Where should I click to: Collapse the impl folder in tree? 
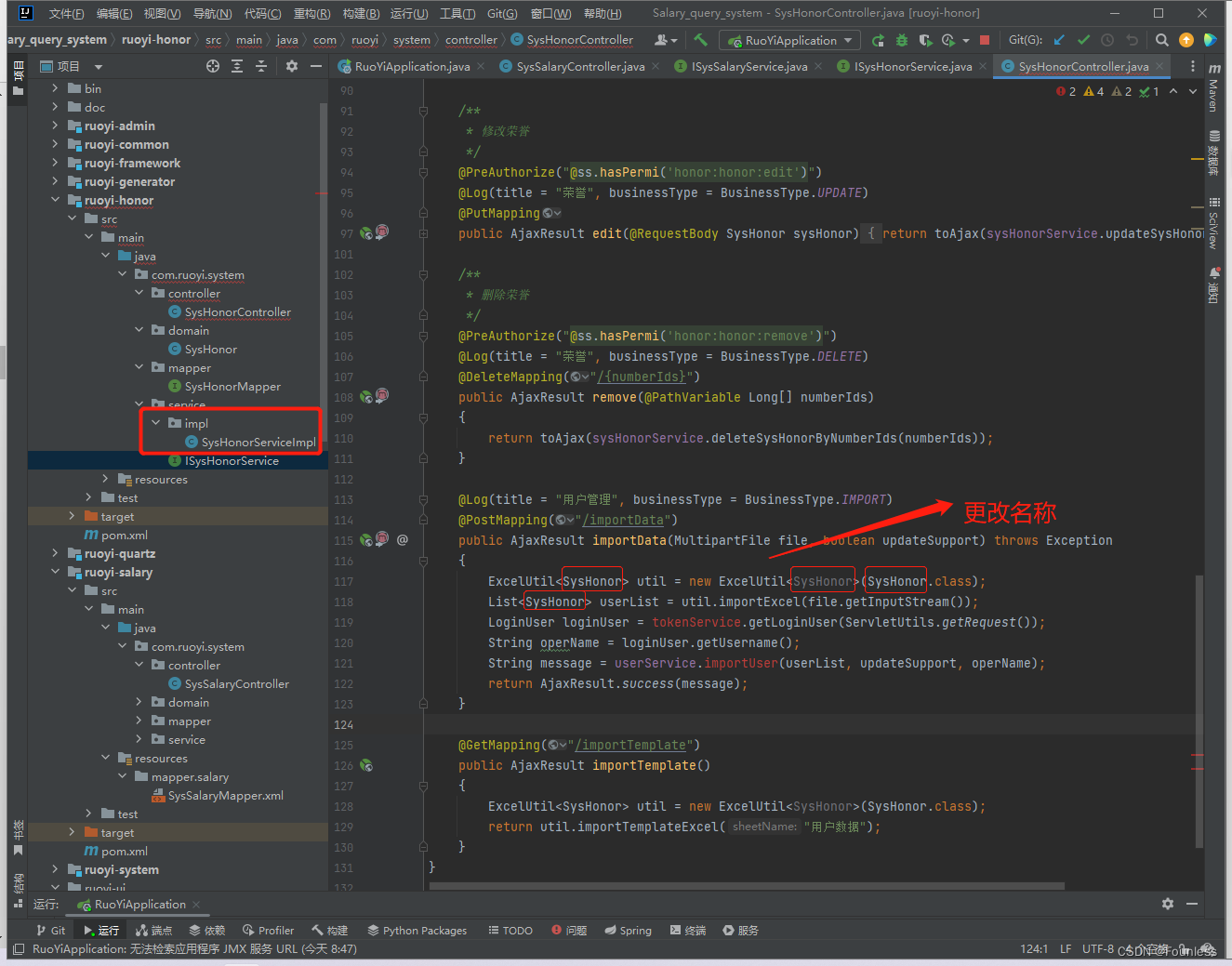pos(156,423)
